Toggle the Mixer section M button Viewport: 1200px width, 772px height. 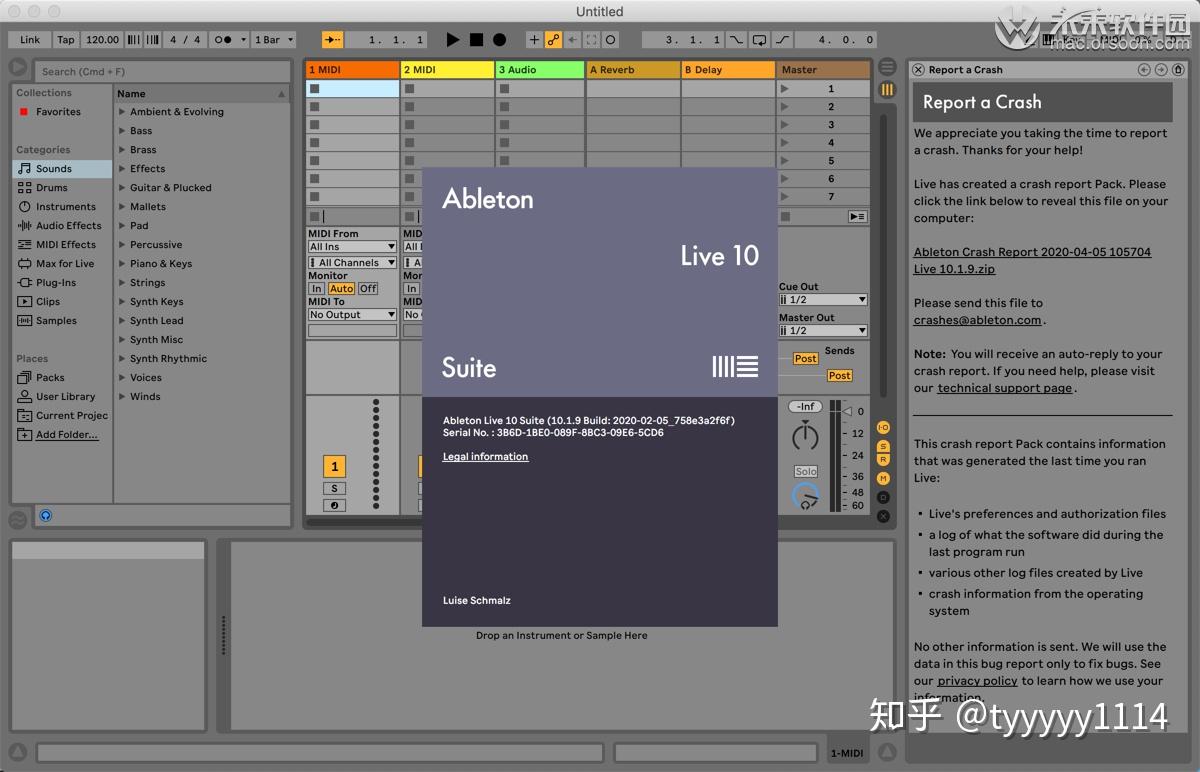883,479
